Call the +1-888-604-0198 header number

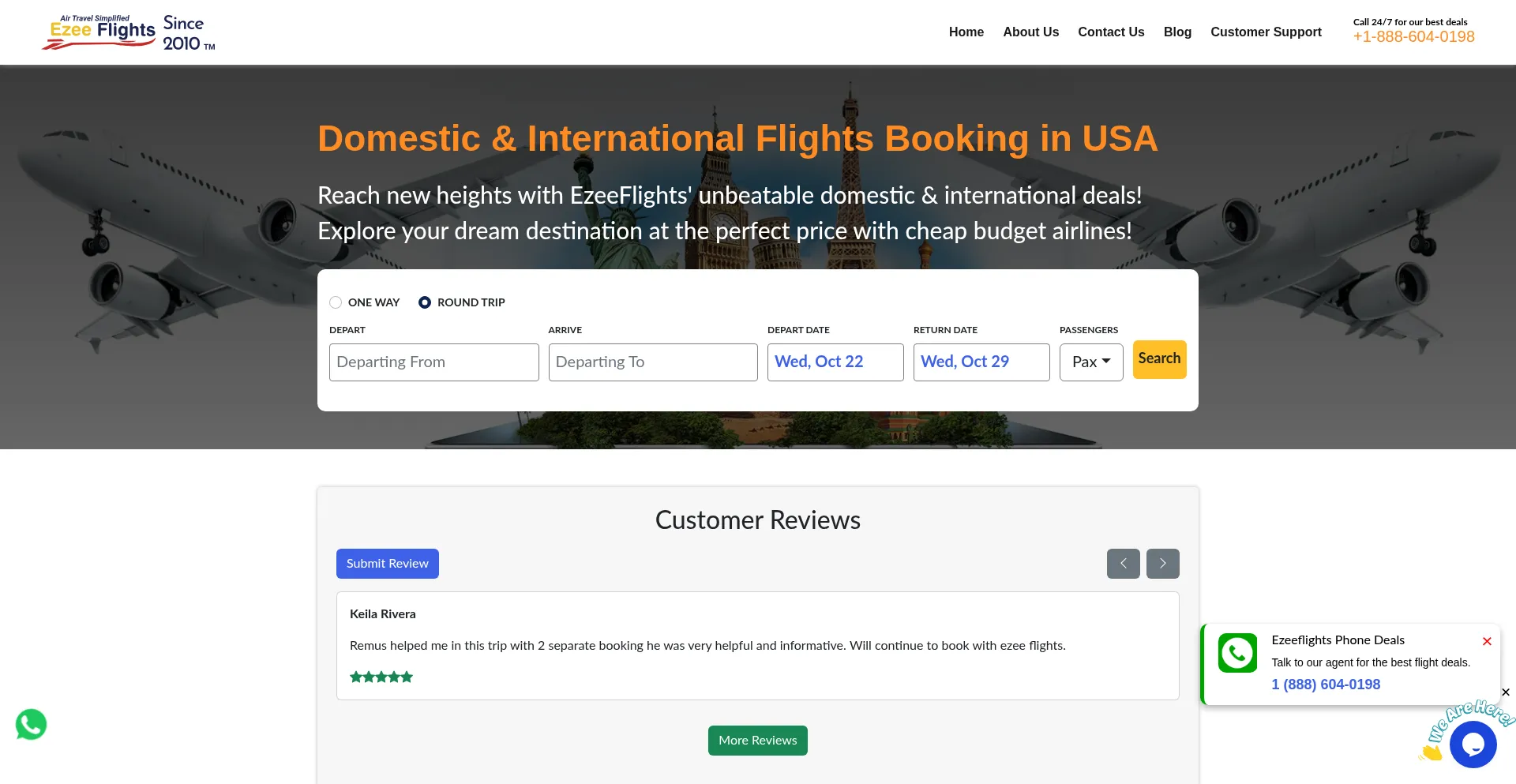pyautogui.click(x=1413, y=37)
